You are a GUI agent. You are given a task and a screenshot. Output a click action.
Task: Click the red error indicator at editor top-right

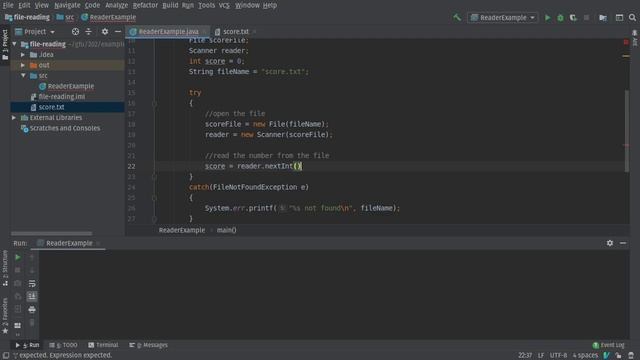click(626, 42)
